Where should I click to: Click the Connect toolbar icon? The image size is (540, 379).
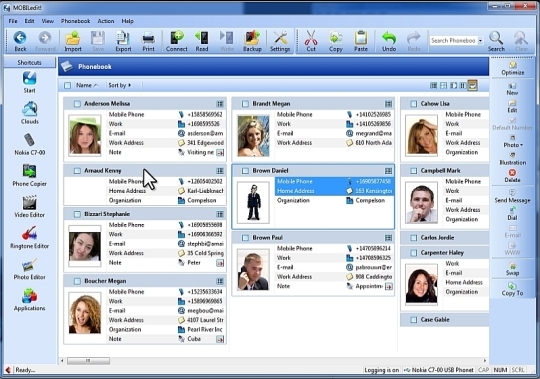point(176,41)
